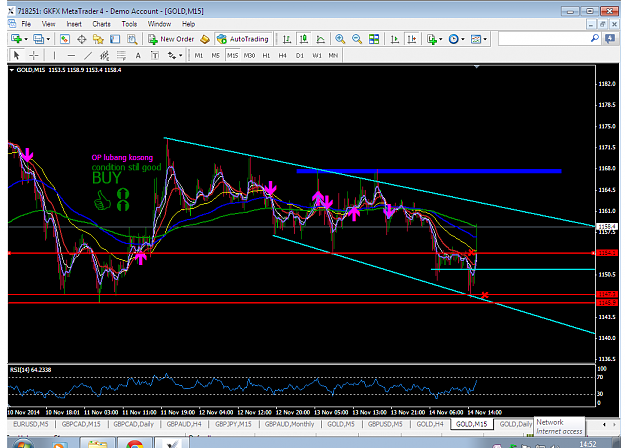
Task: Open the Tools menu
Action: point(129,24)
